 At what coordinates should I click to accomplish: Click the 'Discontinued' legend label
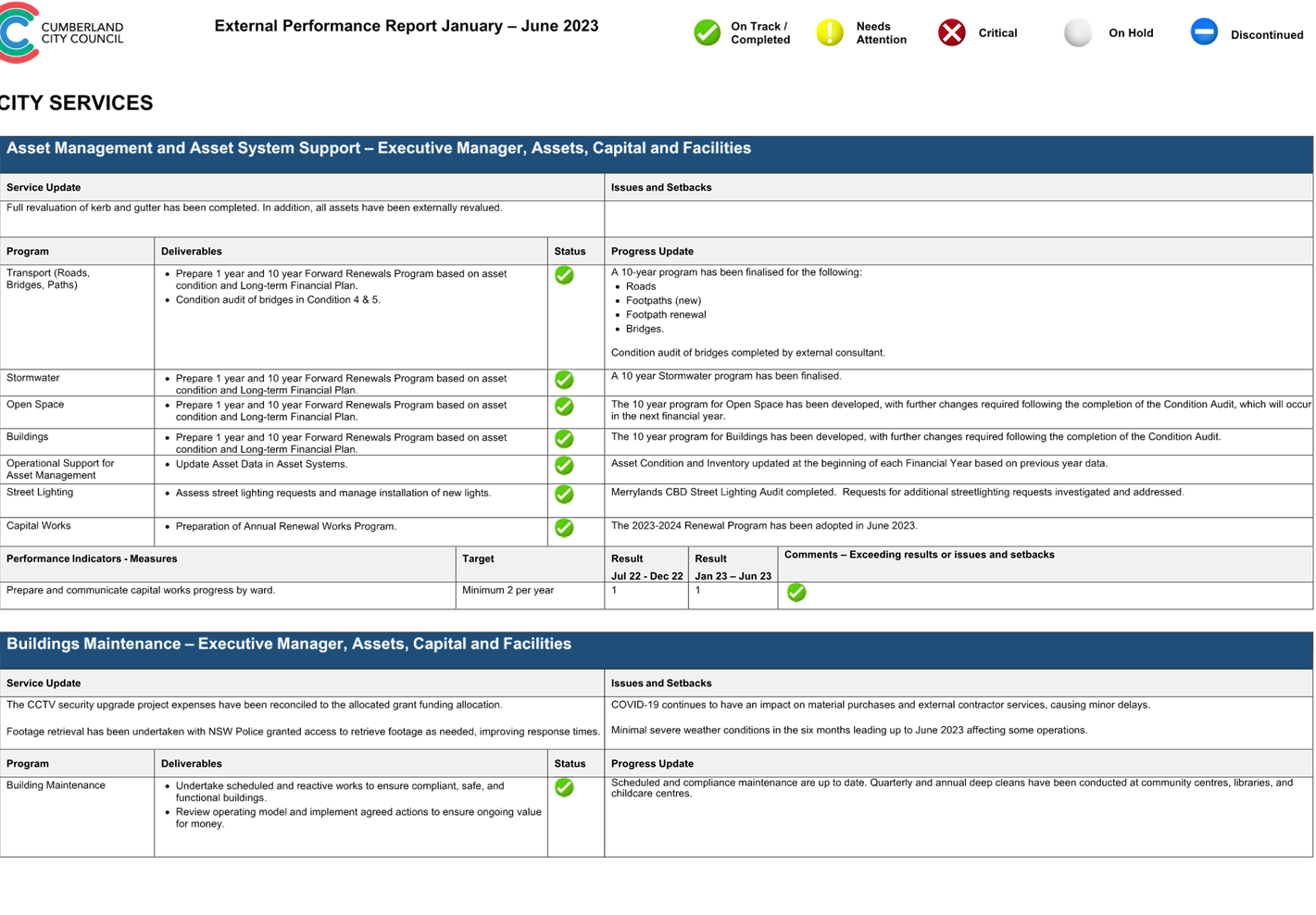pos(1266,35)
